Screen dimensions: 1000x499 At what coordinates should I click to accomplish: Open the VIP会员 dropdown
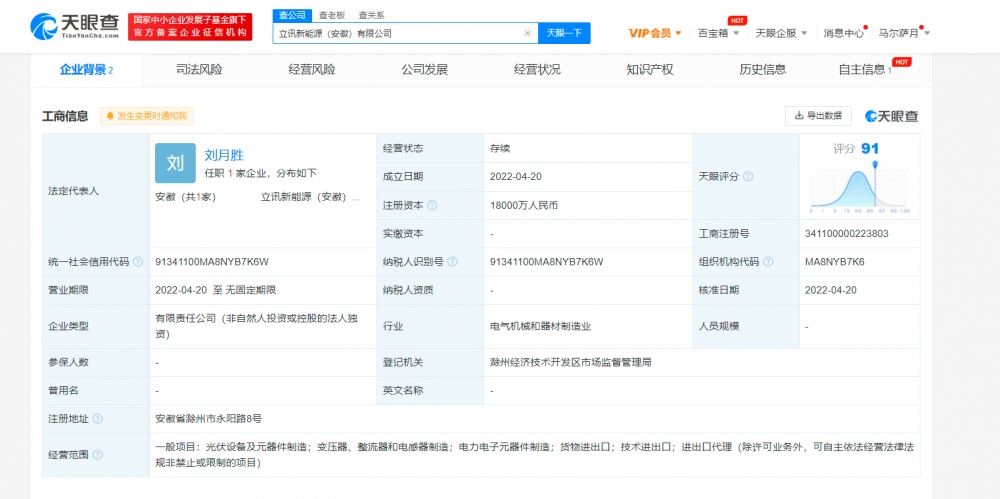tap(655, 33)
